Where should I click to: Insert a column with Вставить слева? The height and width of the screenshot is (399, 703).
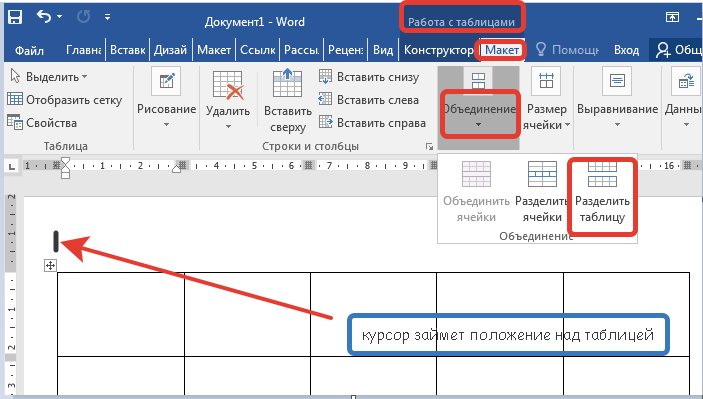(x=369, y=100)
